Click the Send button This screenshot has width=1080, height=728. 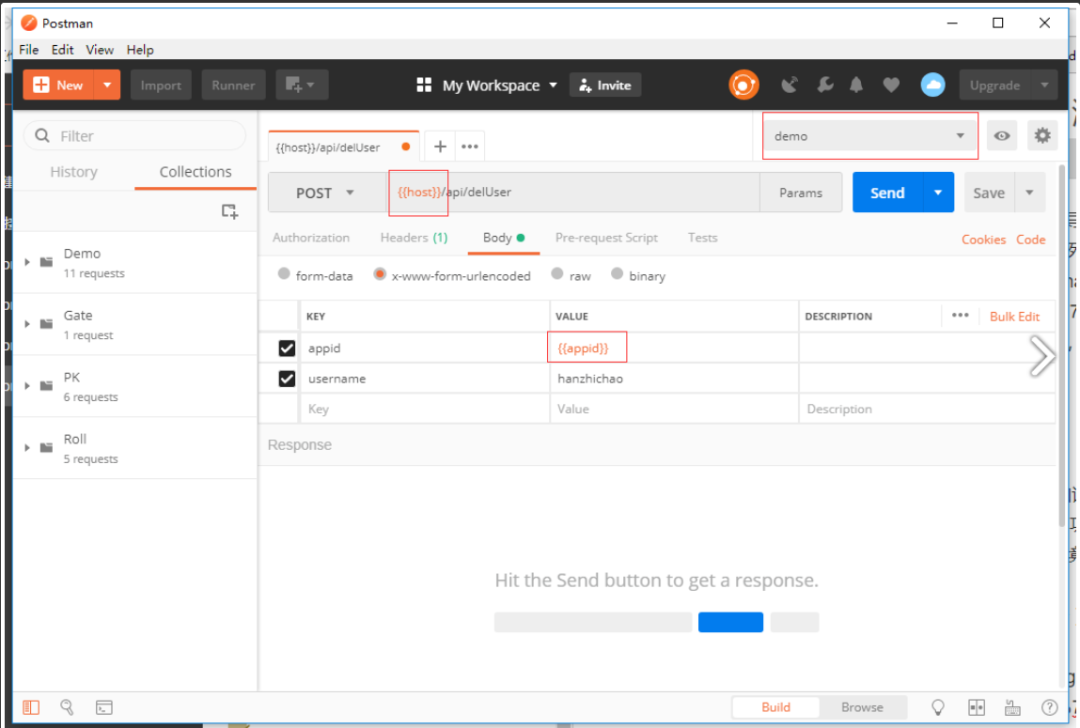887,193
